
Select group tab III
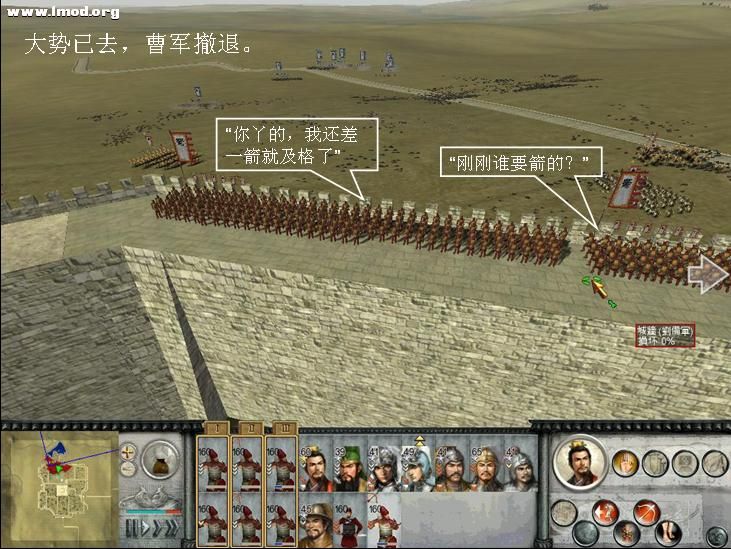point(285,428)
